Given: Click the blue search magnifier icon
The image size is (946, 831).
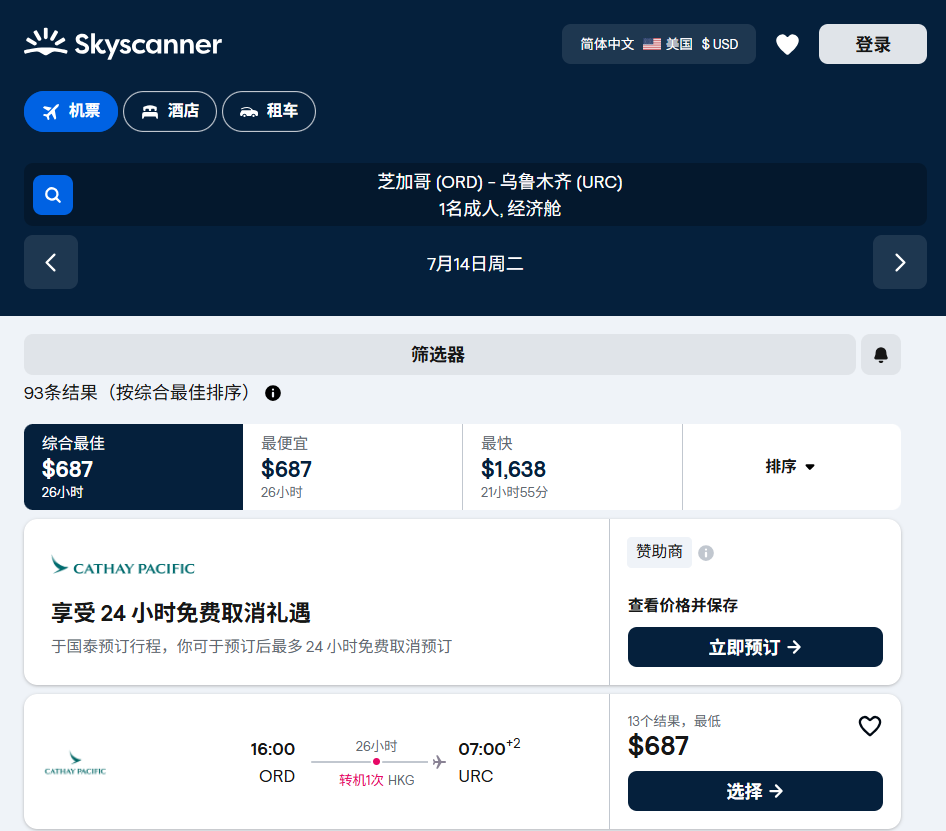Looking at the screenshot, I should [x=53, y=195].
